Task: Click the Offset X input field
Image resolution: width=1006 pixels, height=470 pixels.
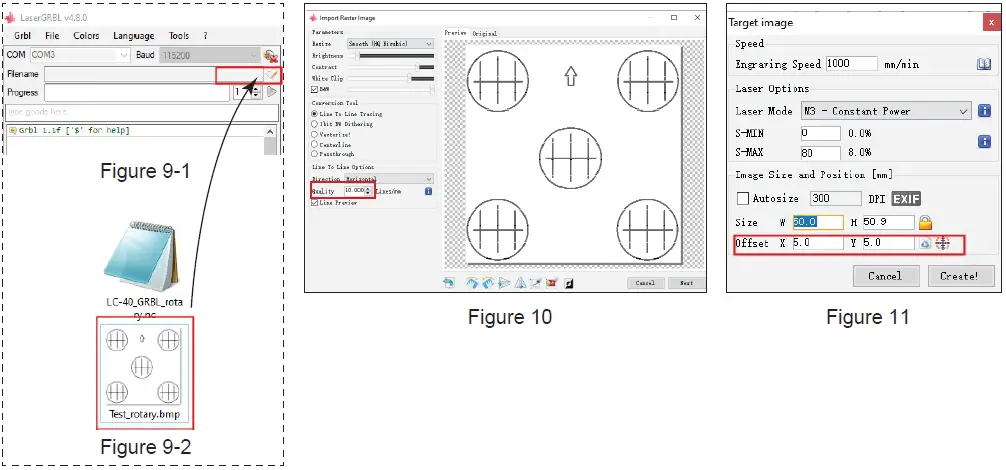Action: click(818, 243)
